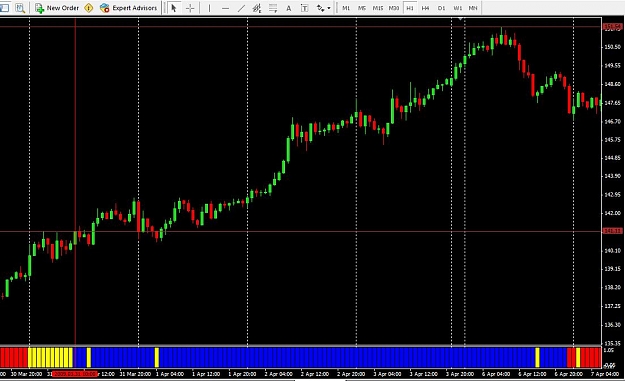Click the red 151.56 price label

coord(612,27)
